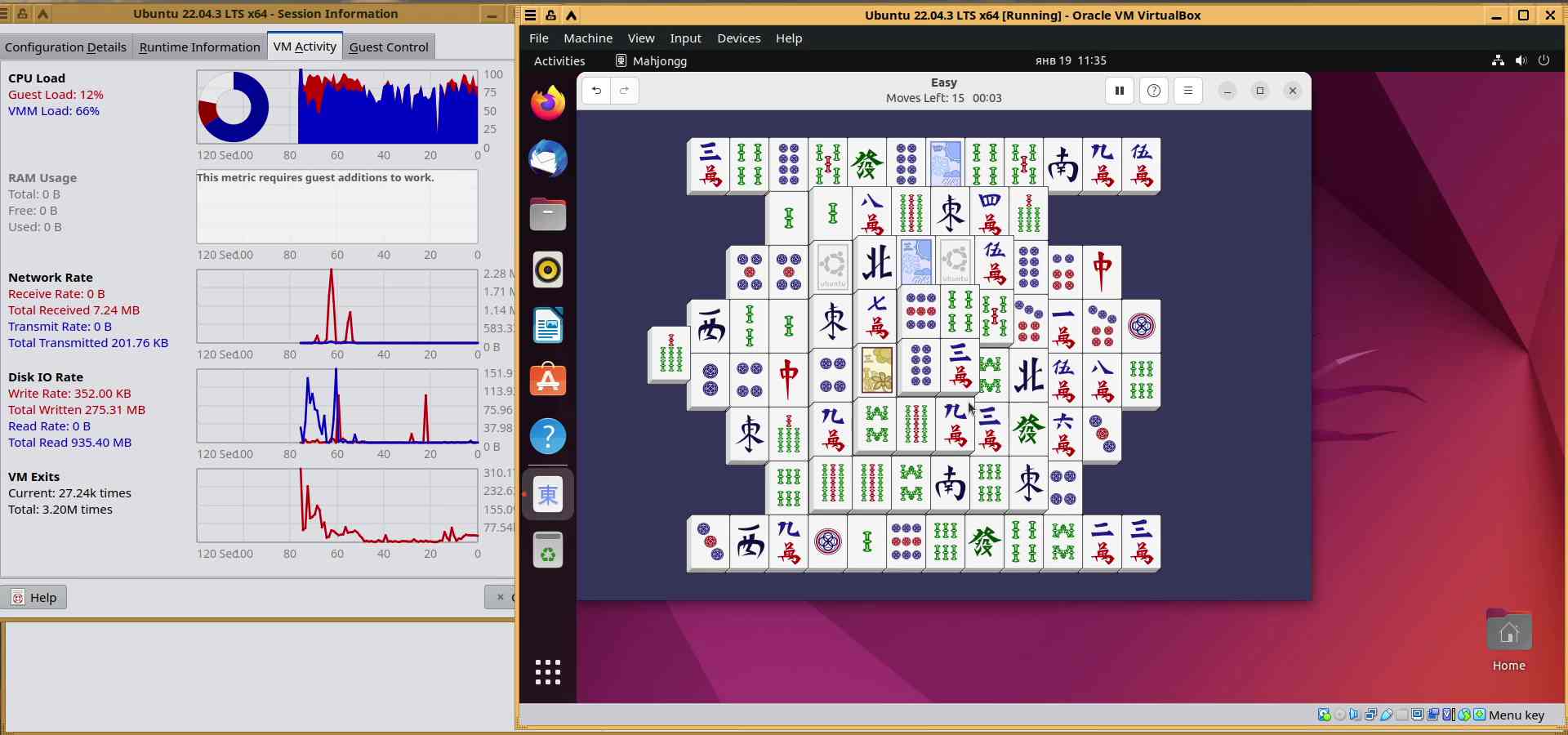Switch to Configuration Details tab
This screenshot has height=735, width=1568.
click(x=65, y=47)
